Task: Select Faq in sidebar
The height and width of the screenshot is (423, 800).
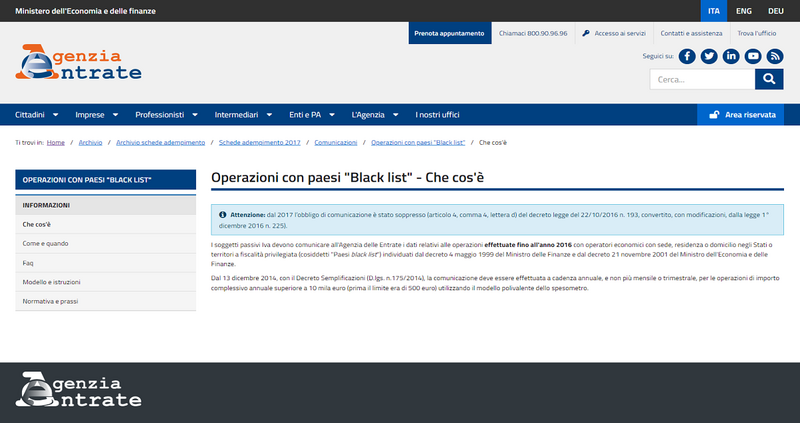Action: [106, 263]
